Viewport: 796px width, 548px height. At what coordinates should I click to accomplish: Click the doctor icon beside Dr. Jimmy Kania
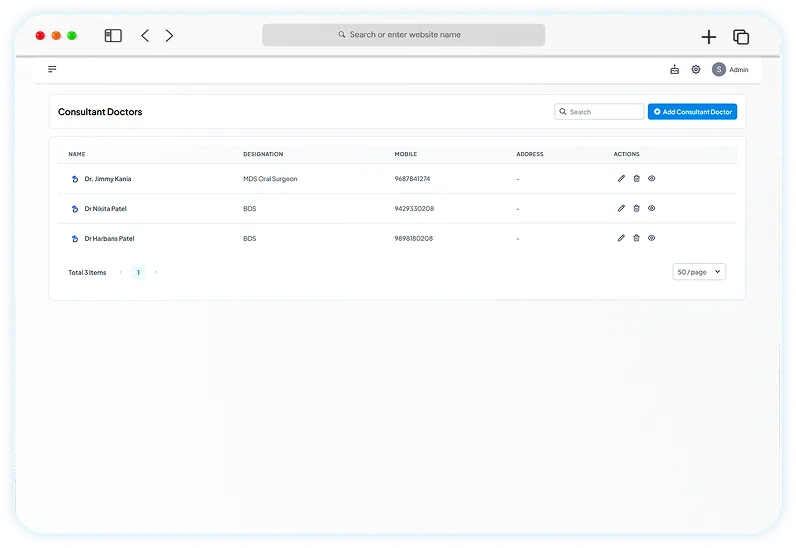coord(75,179)
